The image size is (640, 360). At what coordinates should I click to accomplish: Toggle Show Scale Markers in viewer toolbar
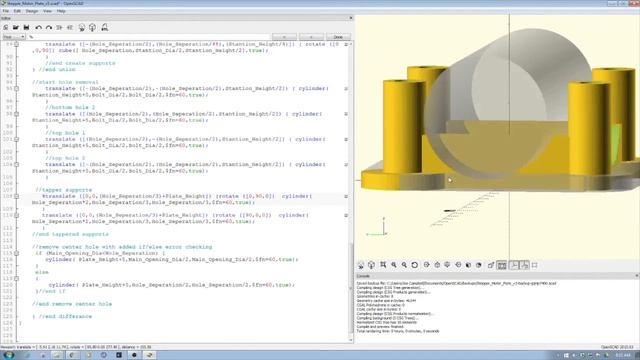pos(524,265)
